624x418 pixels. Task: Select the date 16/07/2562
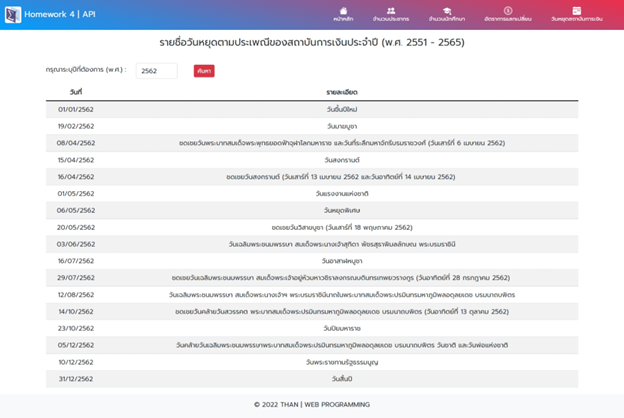[x=76, y=261]
